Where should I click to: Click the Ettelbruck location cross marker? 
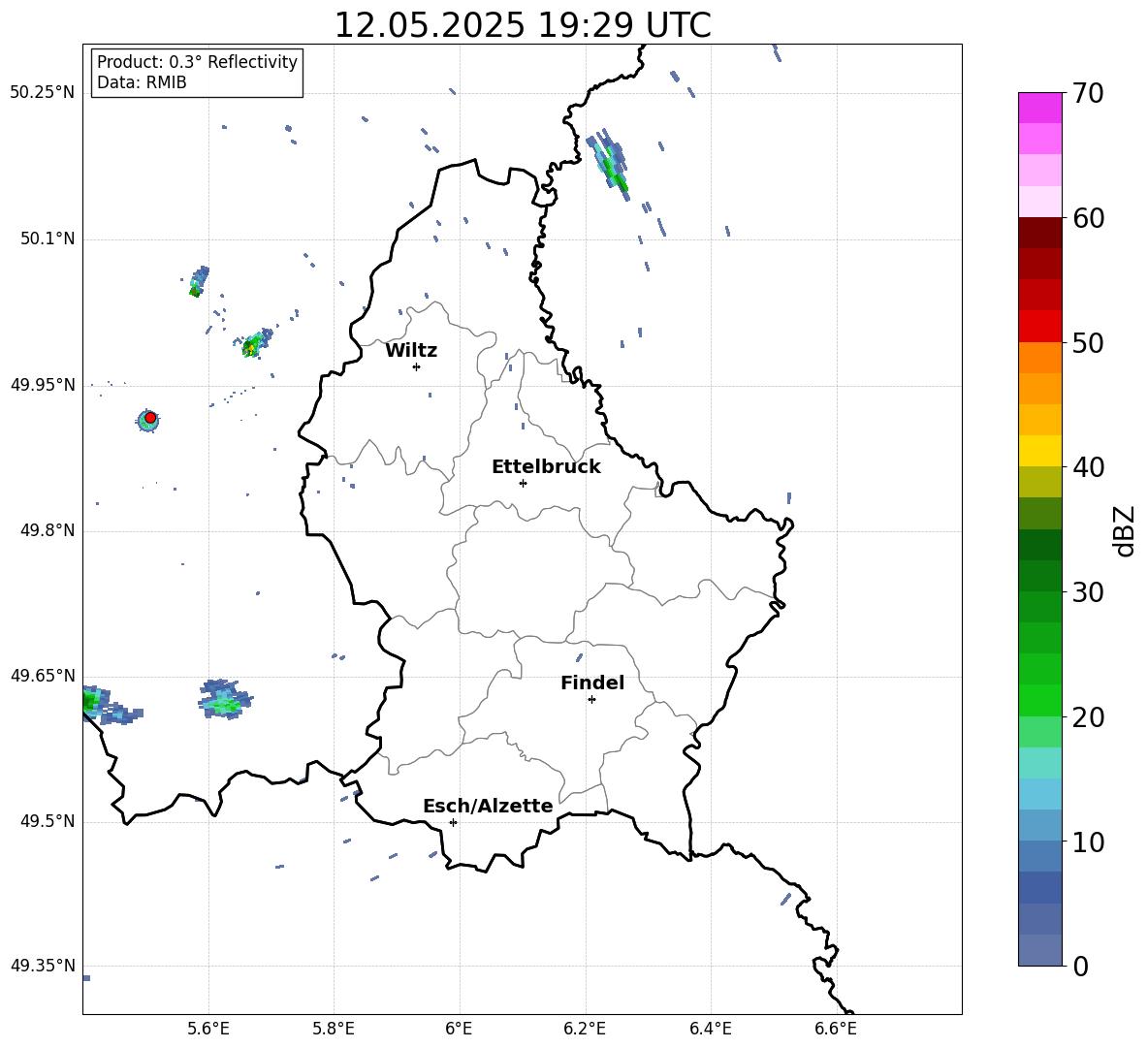coord(523,483)
